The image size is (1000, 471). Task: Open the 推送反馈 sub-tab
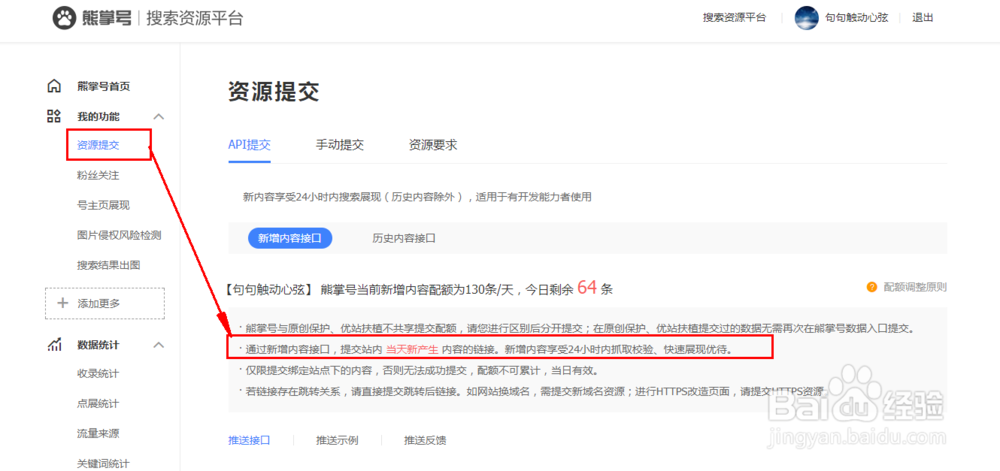[425, 440]
